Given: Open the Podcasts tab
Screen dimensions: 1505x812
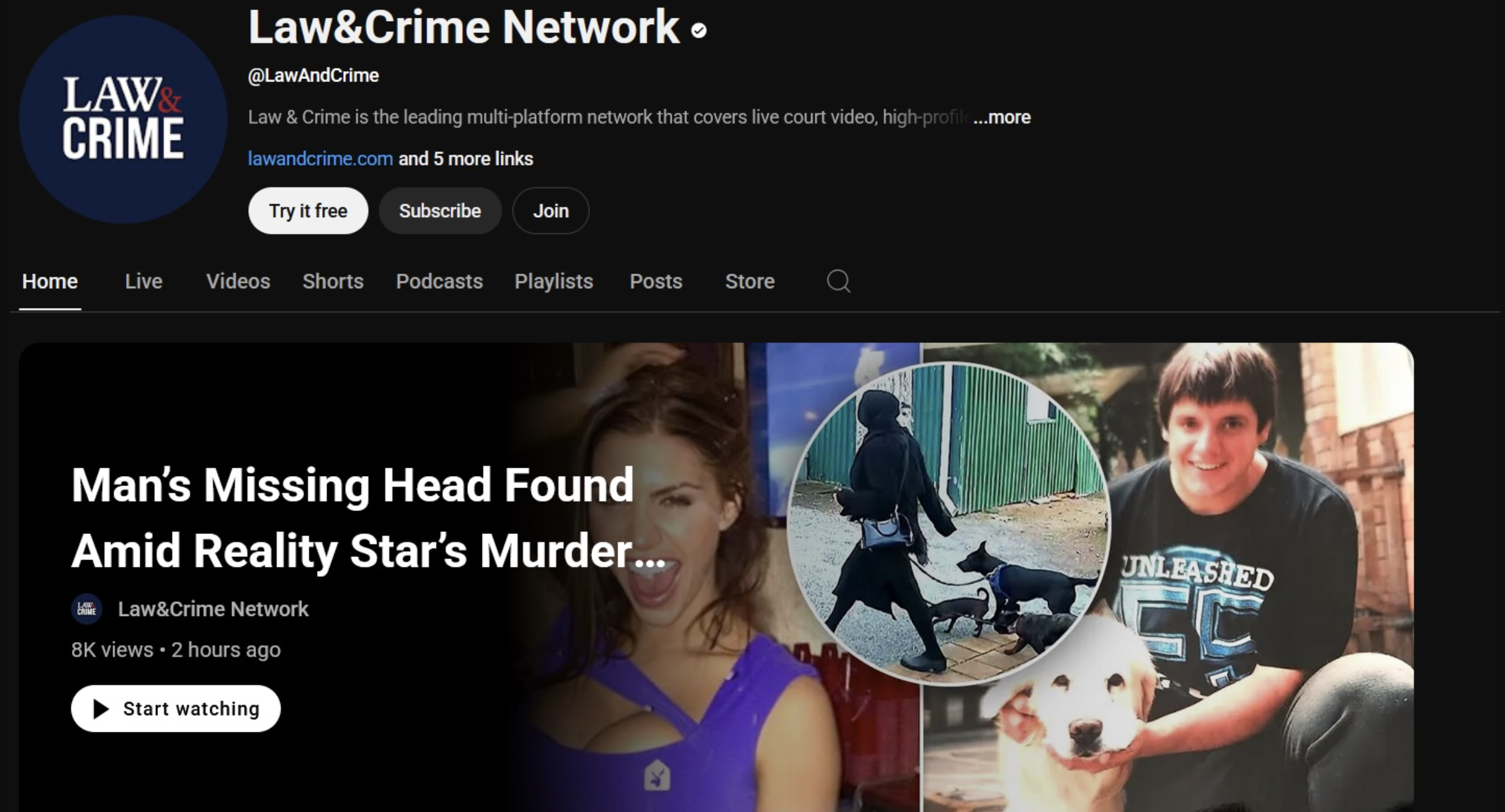Looking at the screenshot, I should 439,281.
